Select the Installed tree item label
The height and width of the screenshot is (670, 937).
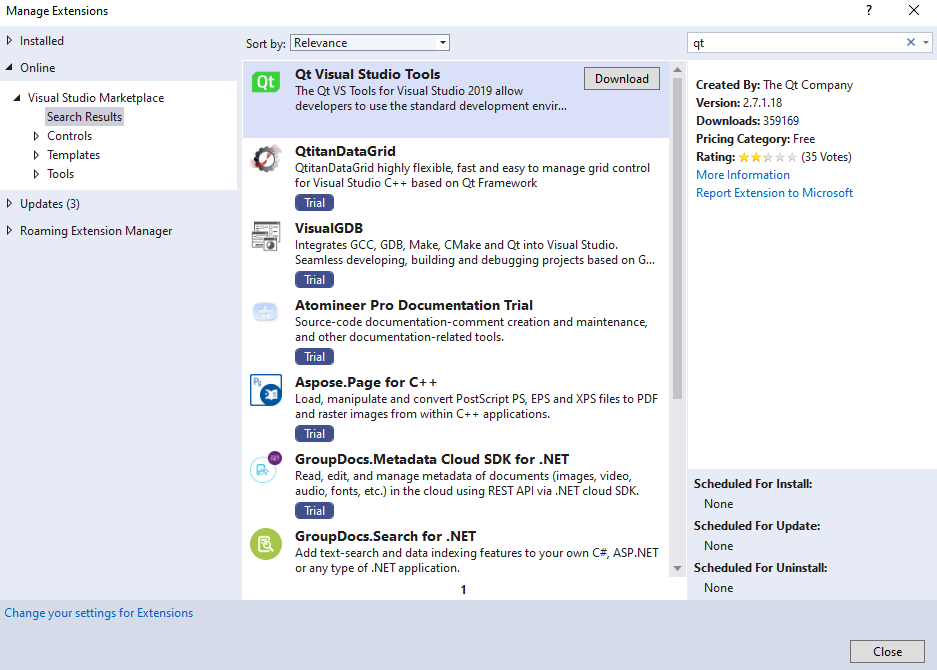point(42,41)
